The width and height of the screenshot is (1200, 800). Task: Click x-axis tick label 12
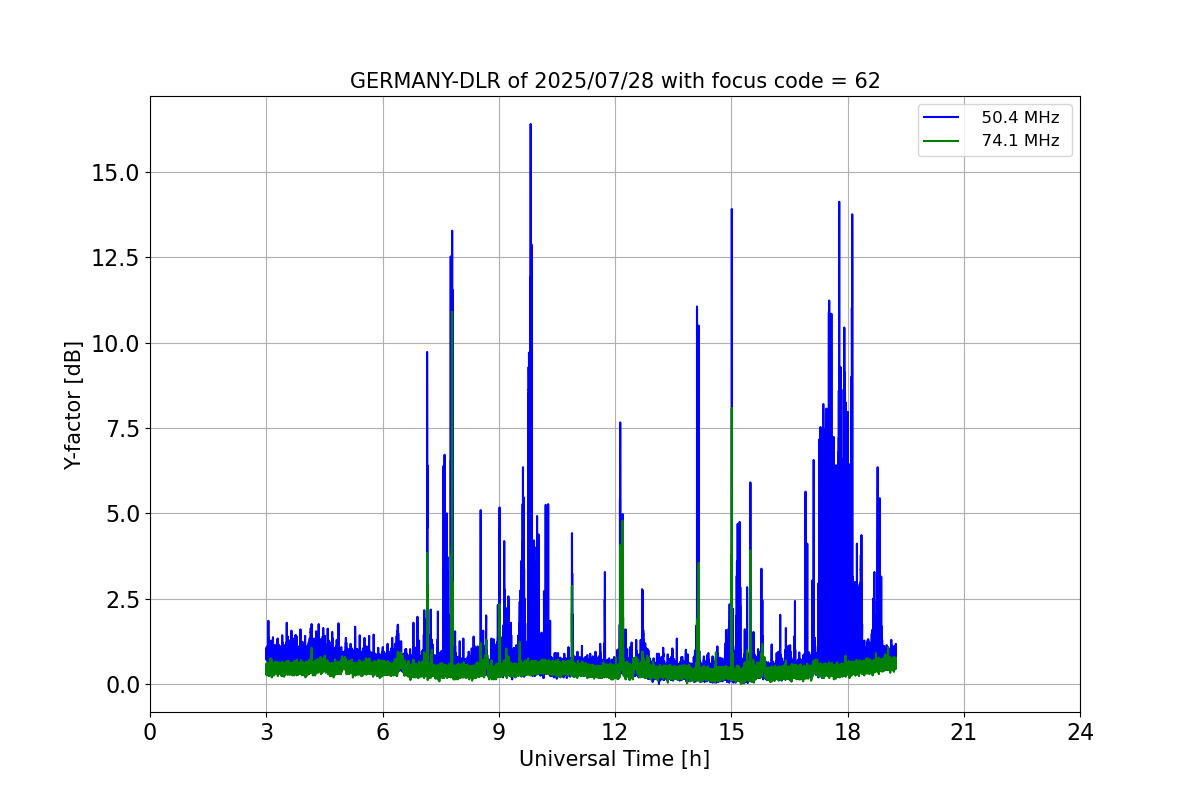click(615, 732)
